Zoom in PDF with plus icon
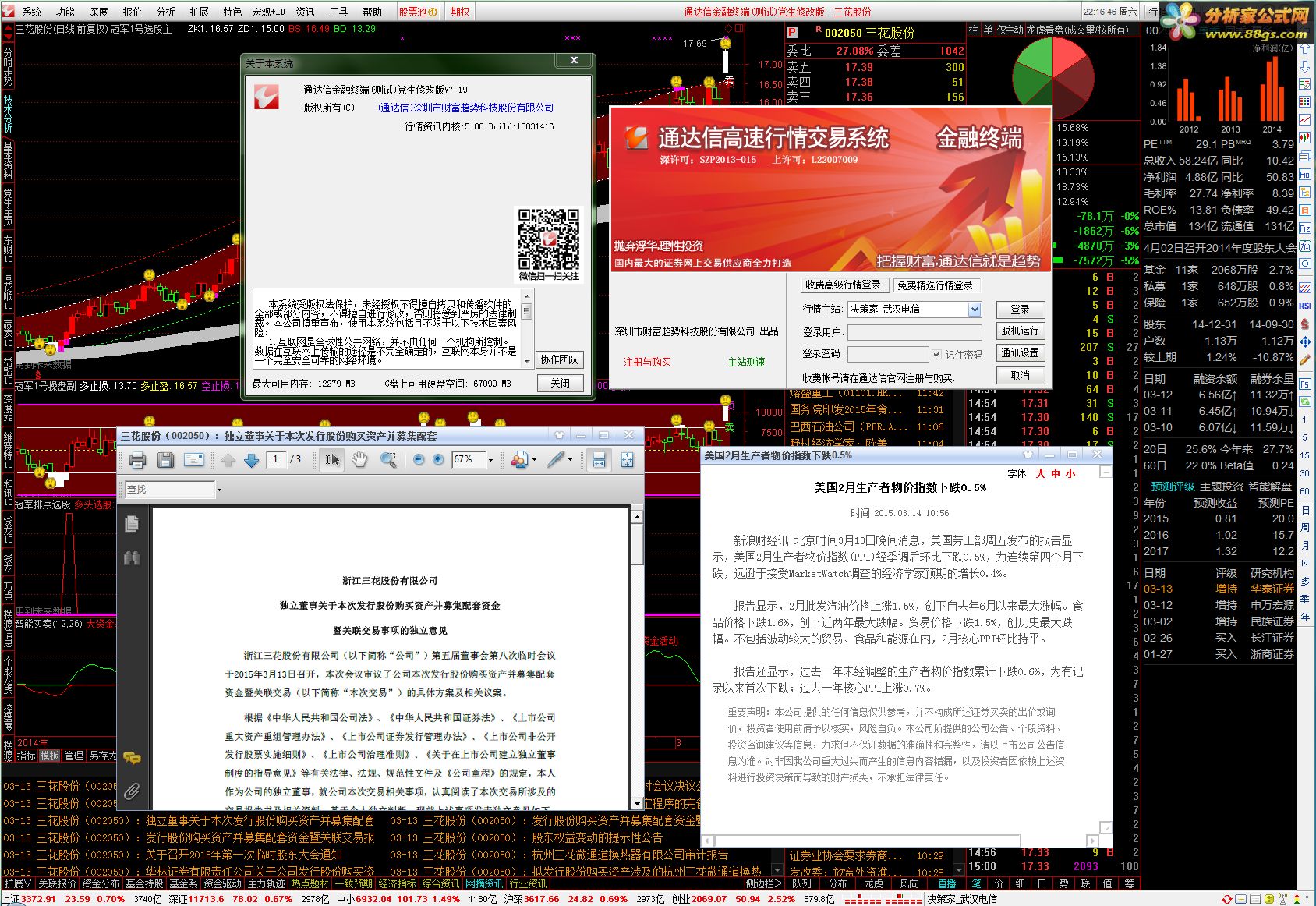Image resolution: width=1316 pixels, height=906 pixels. [x=438, y=460]
